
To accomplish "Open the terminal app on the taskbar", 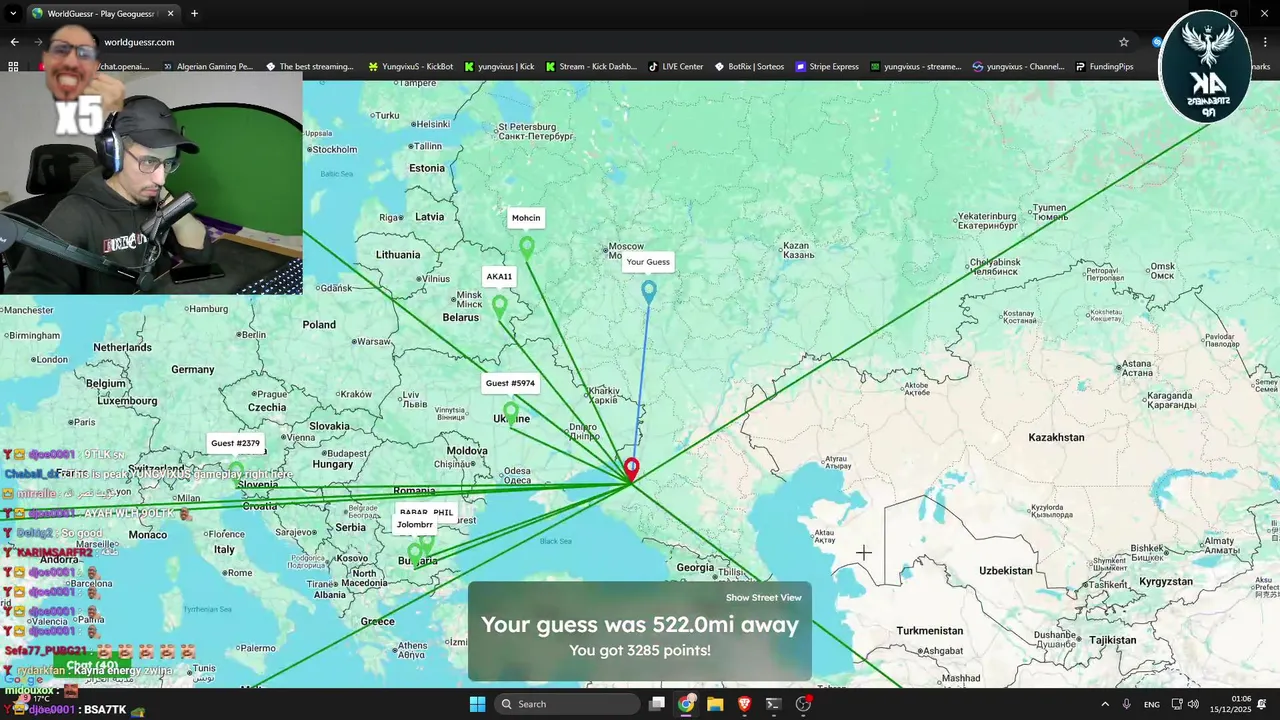I will click(x=773, y=704).
